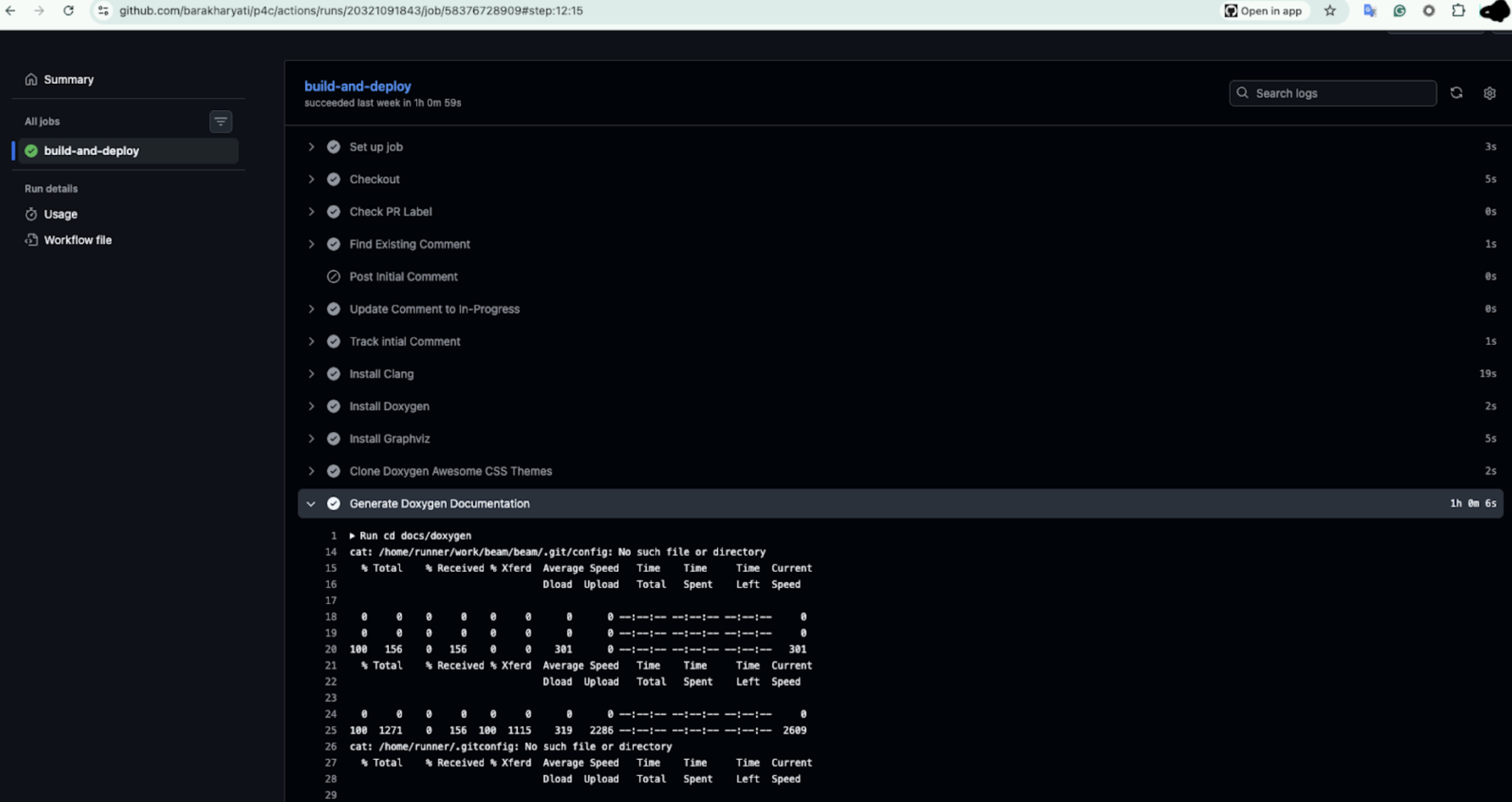The image size is (1512, 802).
Task: Reload the browser page
Action: (69, 11)
